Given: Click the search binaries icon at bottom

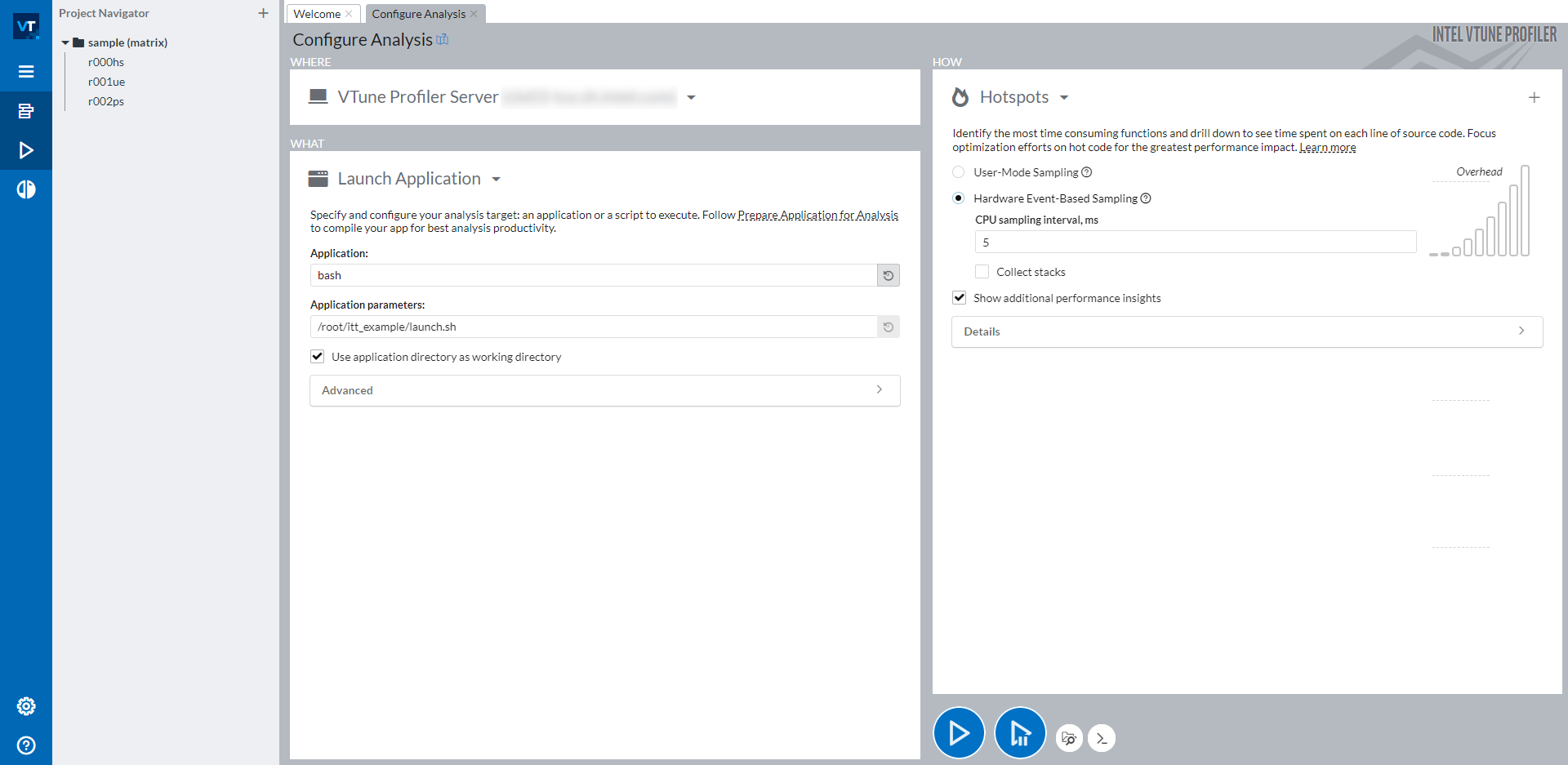Looking at the screenshot, I should (x=1068, y=738).
